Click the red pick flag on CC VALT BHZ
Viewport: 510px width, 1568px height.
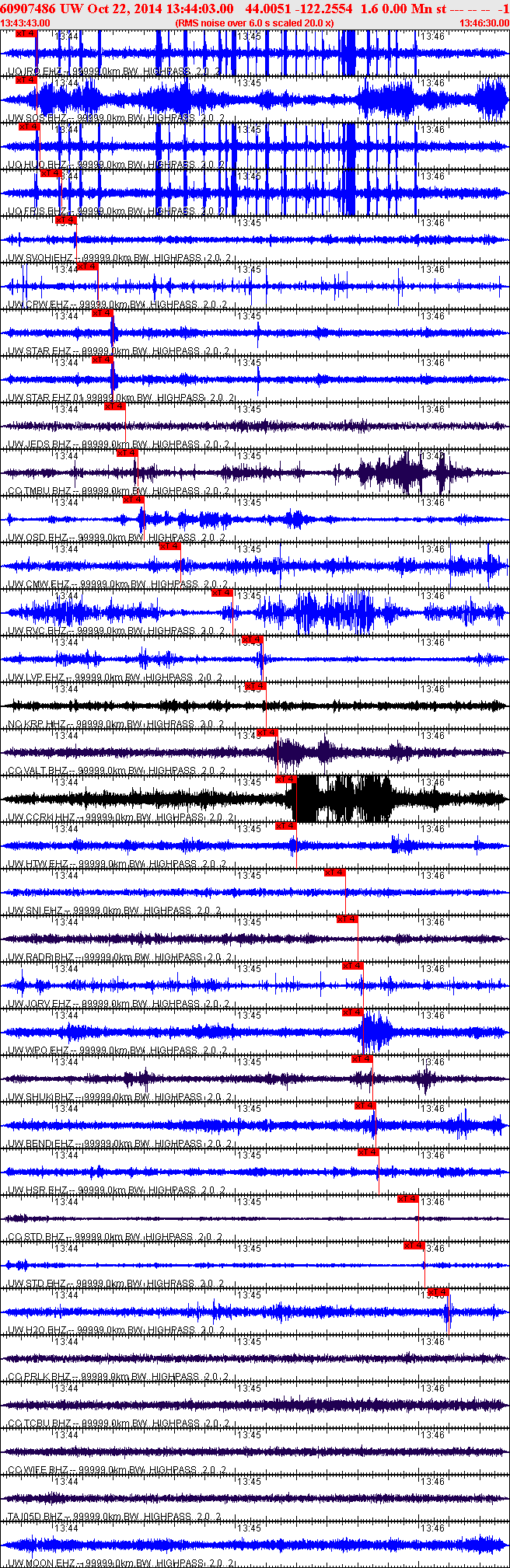point(267,733)
